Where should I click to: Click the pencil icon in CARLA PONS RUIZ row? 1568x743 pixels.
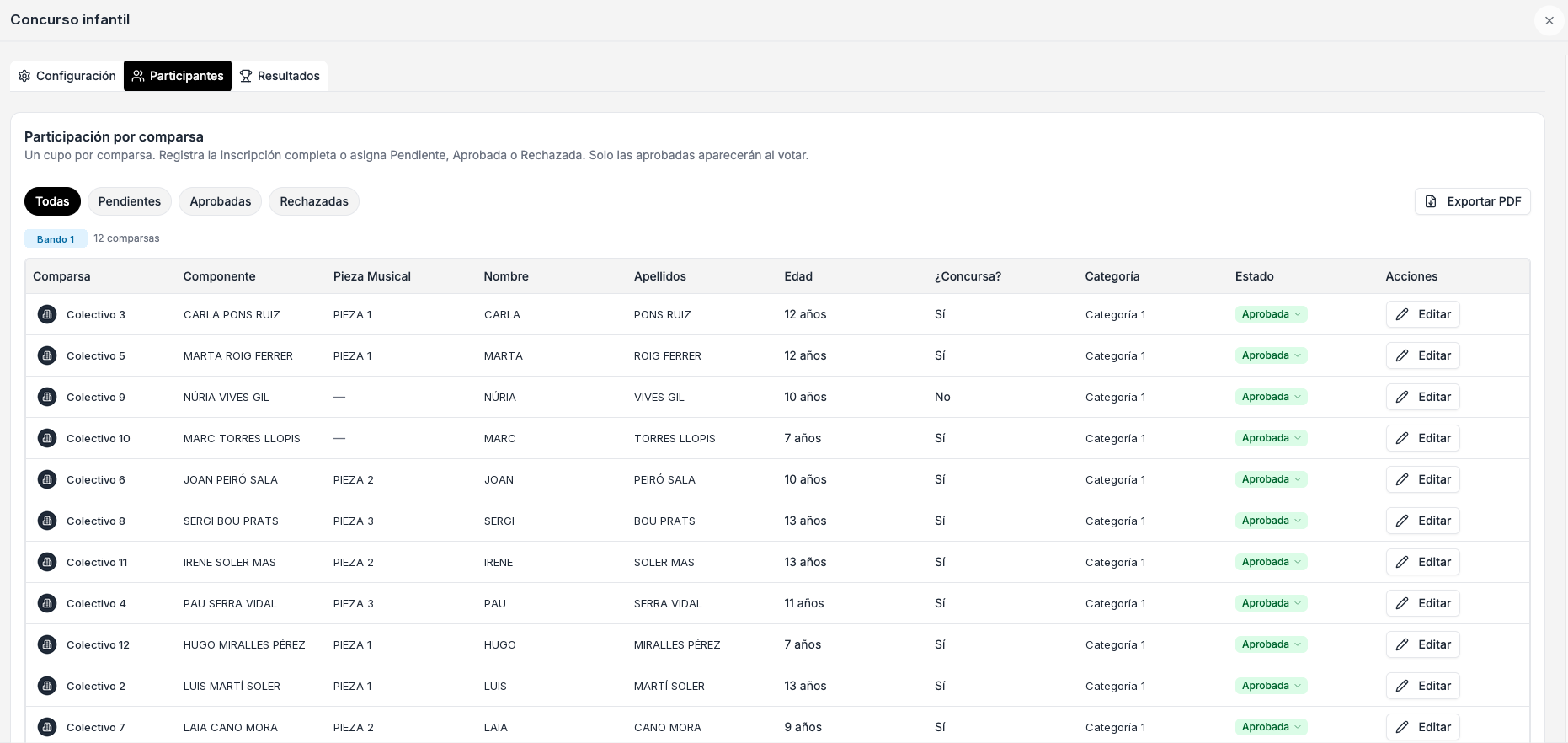coord(1402,314)
